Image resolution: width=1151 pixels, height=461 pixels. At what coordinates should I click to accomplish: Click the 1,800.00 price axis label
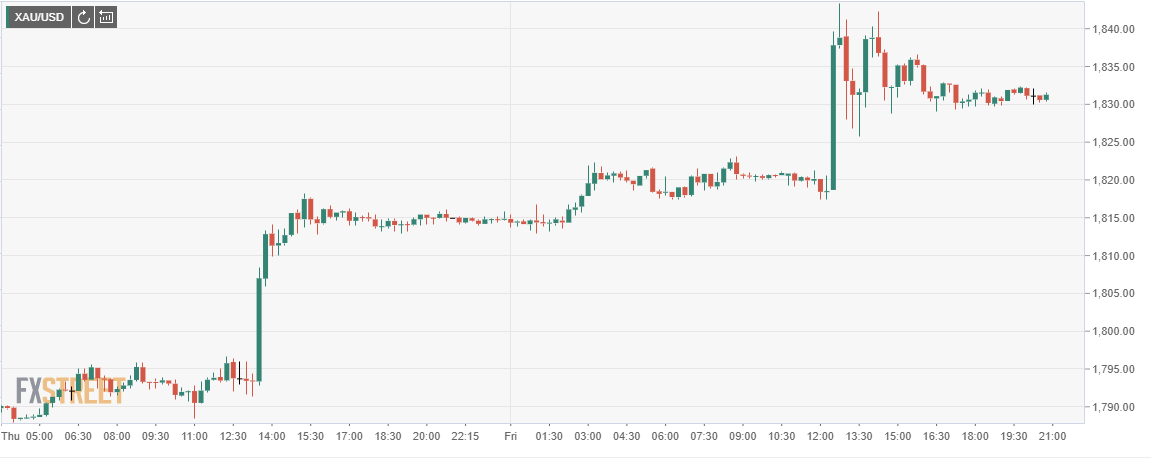click(1112, 332)
